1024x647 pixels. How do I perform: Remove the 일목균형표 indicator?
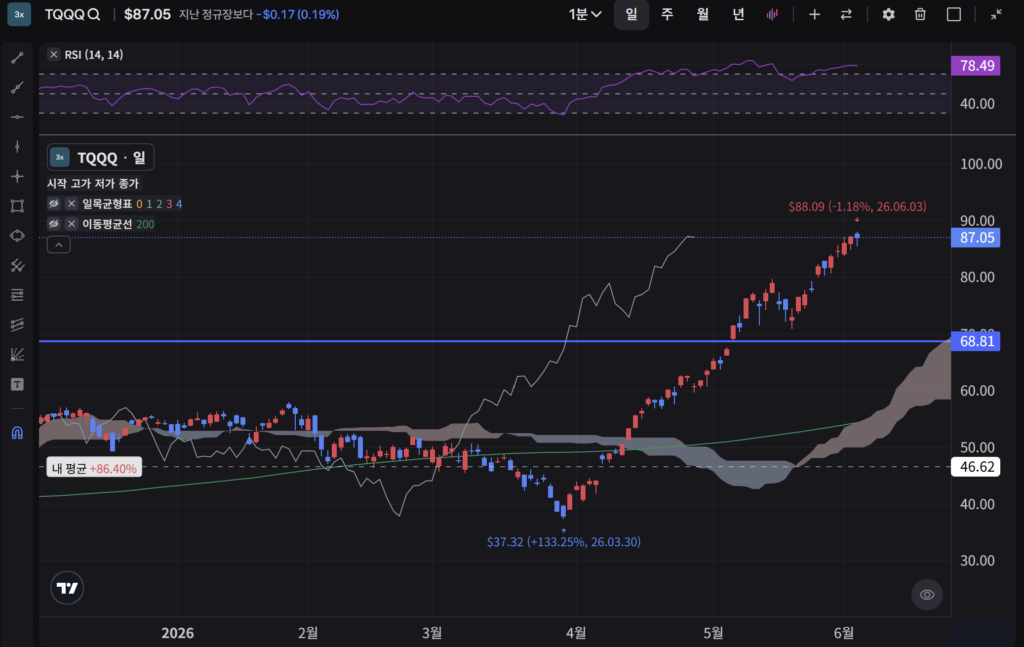coord(72,204)
